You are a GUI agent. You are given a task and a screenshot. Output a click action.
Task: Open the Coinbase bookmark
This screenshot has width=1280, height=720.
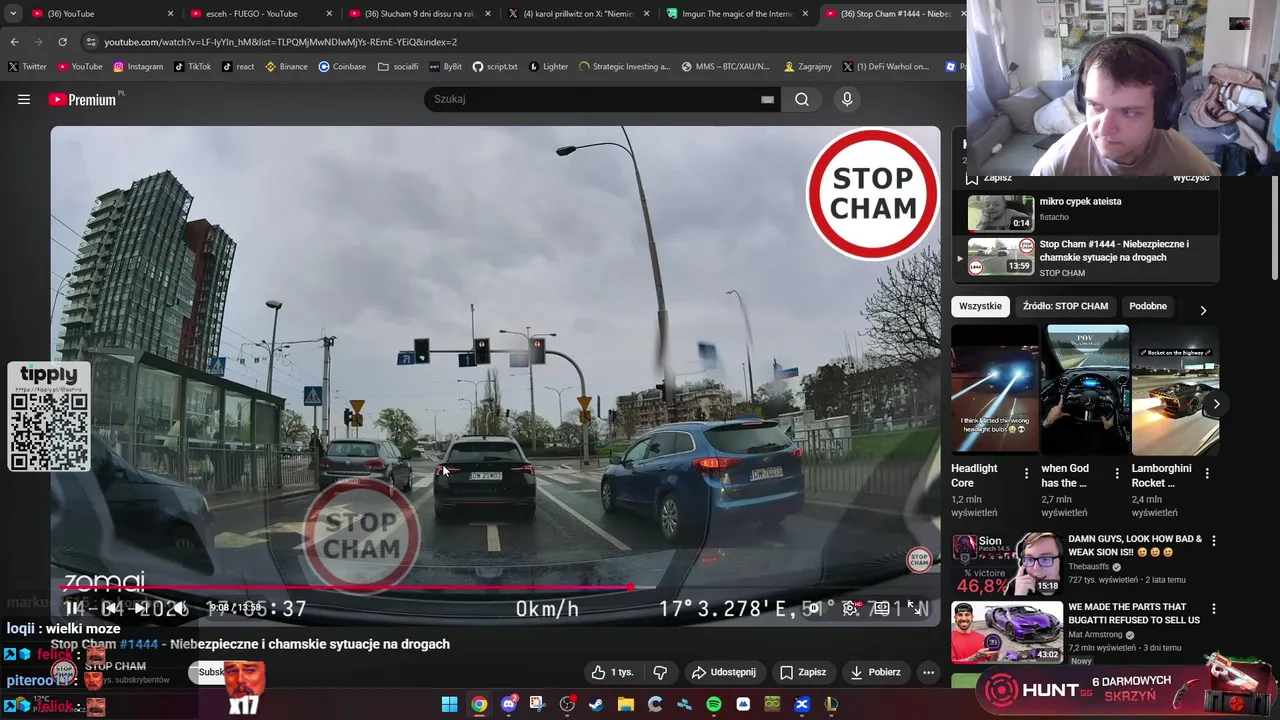pos(342,67)
